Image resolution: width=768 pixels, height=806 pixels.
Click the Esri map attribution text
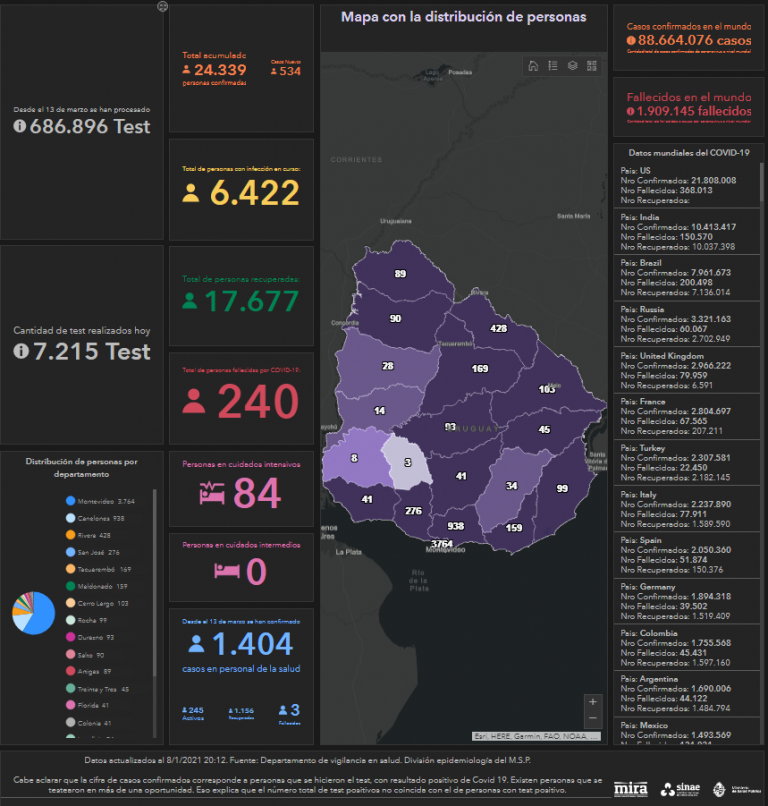pyautogui.click(x=536, y=735)
